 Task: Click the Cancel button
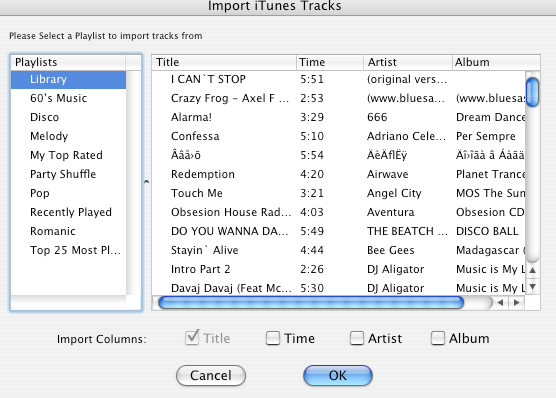(211, 375)
